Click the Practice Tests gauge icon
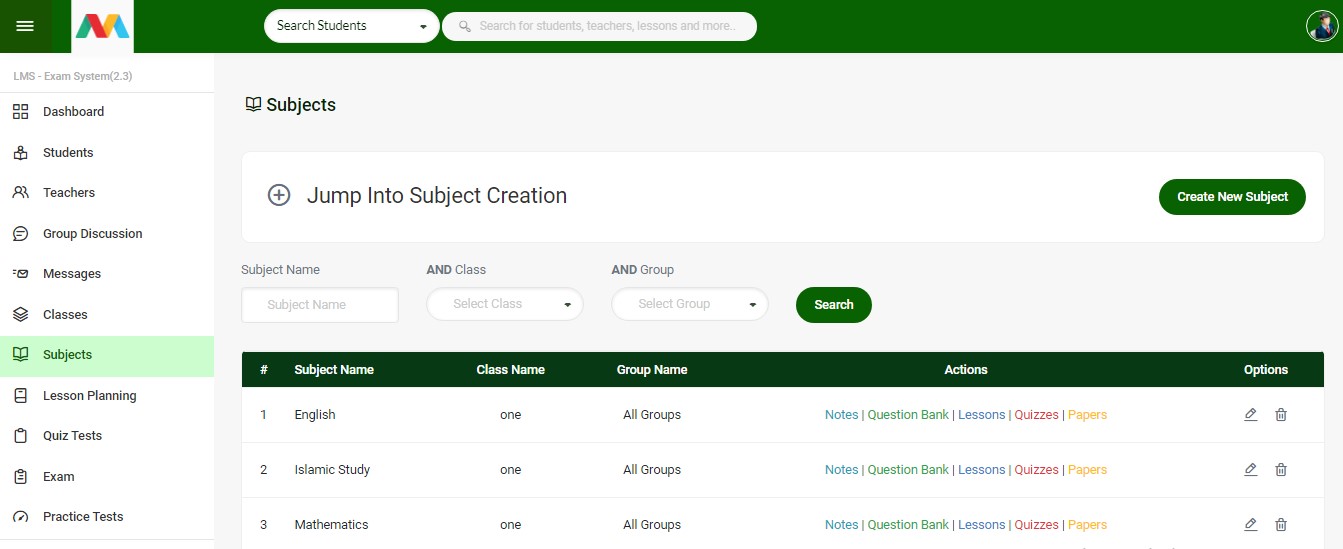 pyautogui.click(x=20, y=517)
